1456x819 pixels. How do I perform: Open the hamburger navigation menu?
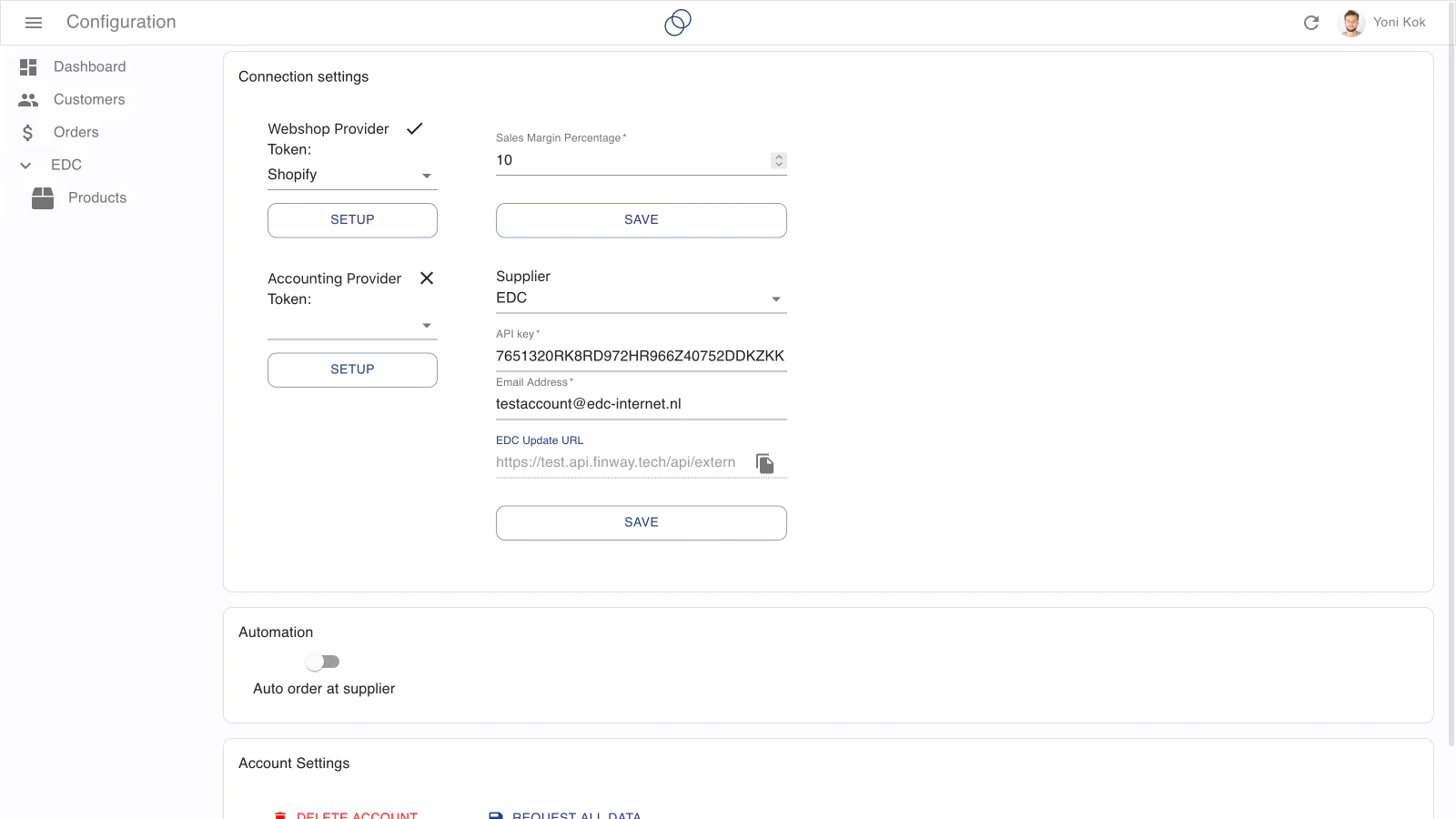[x=34, y=23]
